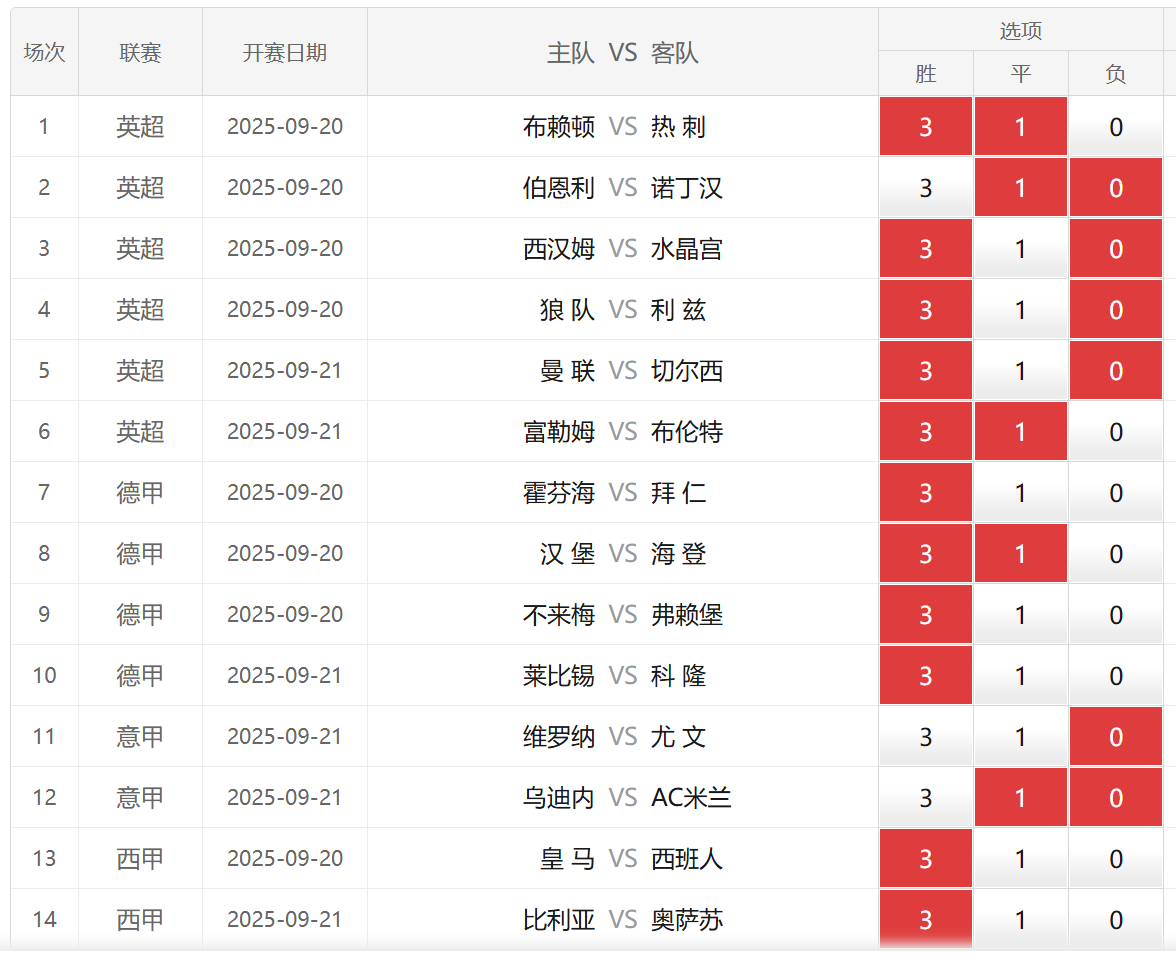
Task: Toggle draw option for 西汉姆 VS 水晶宫
Action: 1020,249
